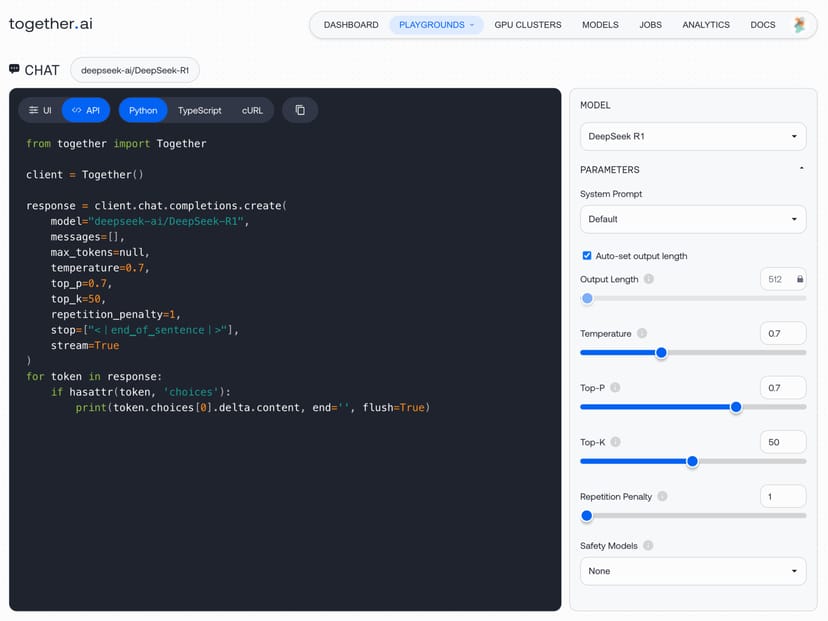Click the Output Length info icon
The image size is (828, 621).
649,280
